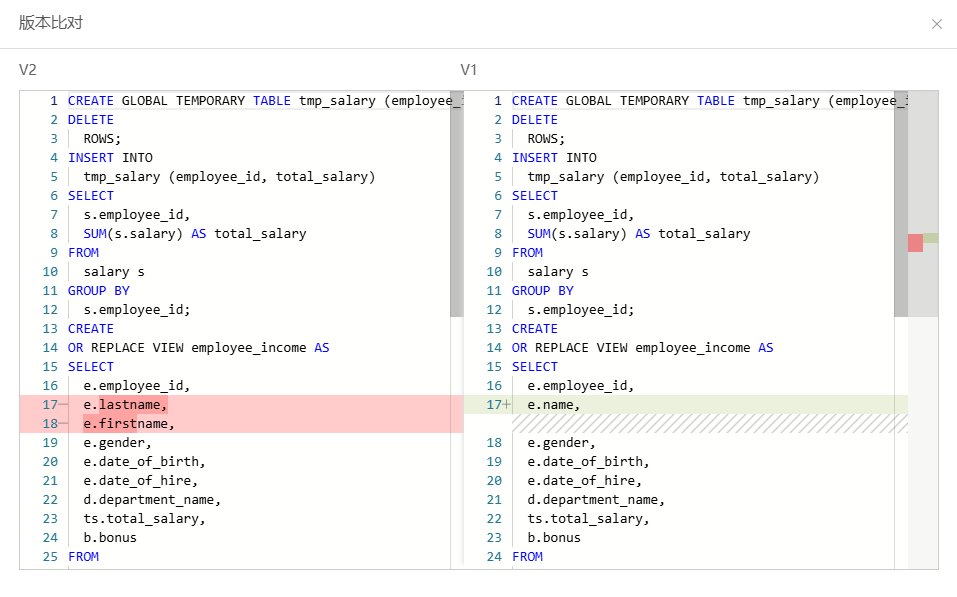Click "OR REPLACE VIEW employee_income AS" in V2 pane
This screenshot has height=597, width=957.
pyautogui.click(x=198, y=348)
